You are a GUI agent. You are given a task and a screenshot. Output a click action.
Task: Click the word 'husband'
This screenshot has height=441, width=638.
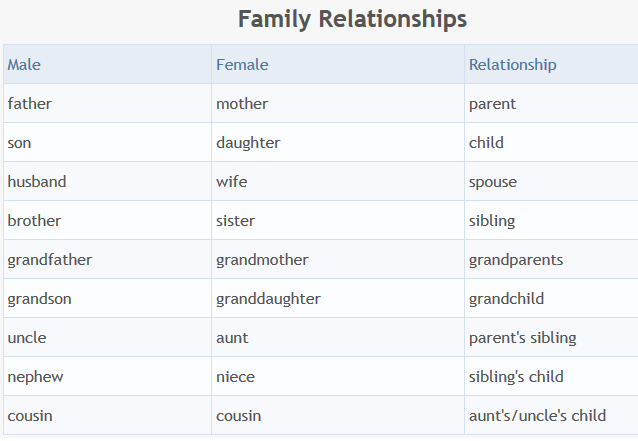(37, 181)
